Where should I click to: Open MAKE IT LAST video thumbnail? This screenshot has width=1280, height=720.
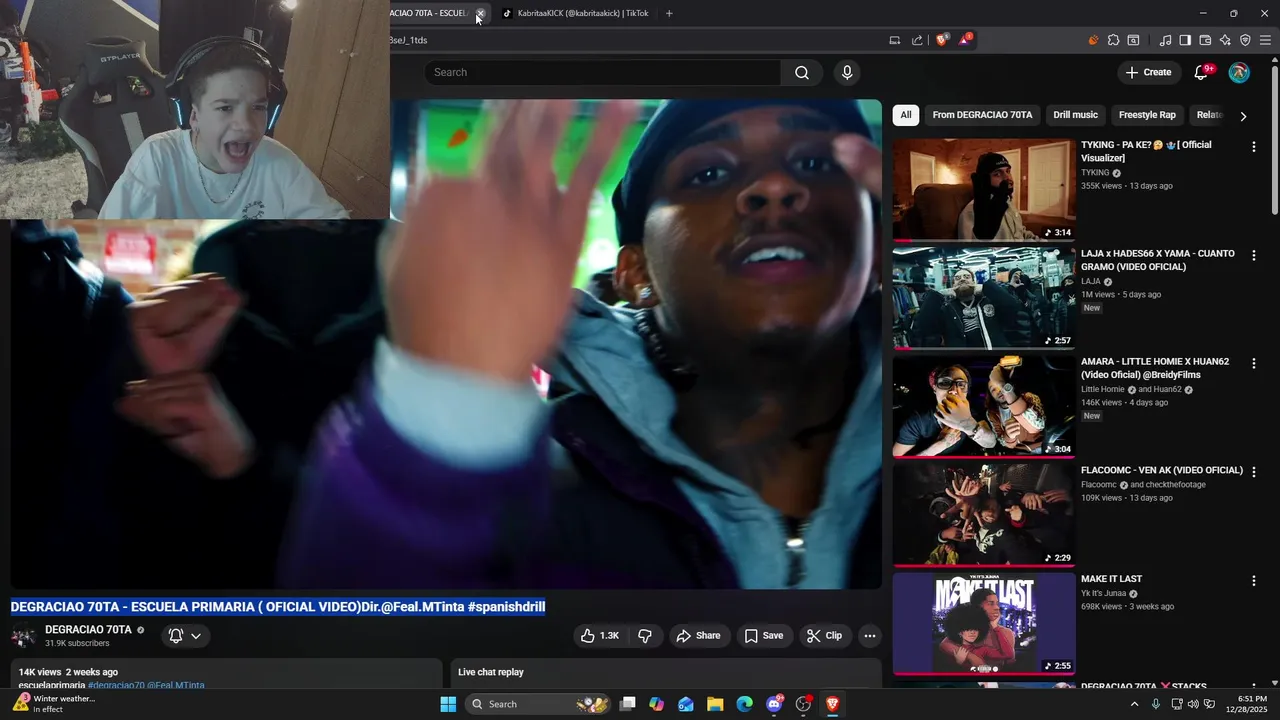tap(984, 623)
